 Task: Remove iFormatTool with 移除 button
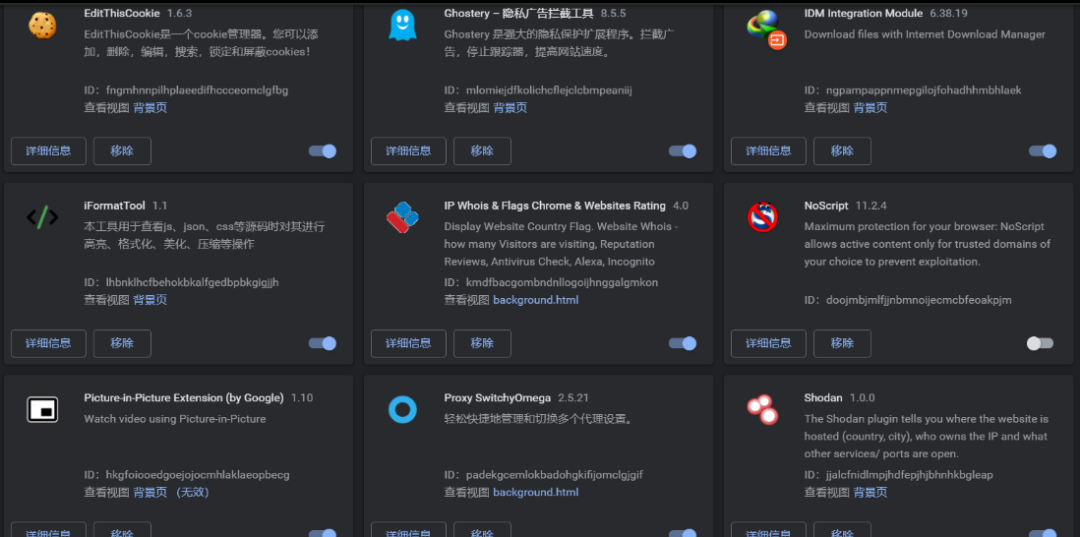122,343
